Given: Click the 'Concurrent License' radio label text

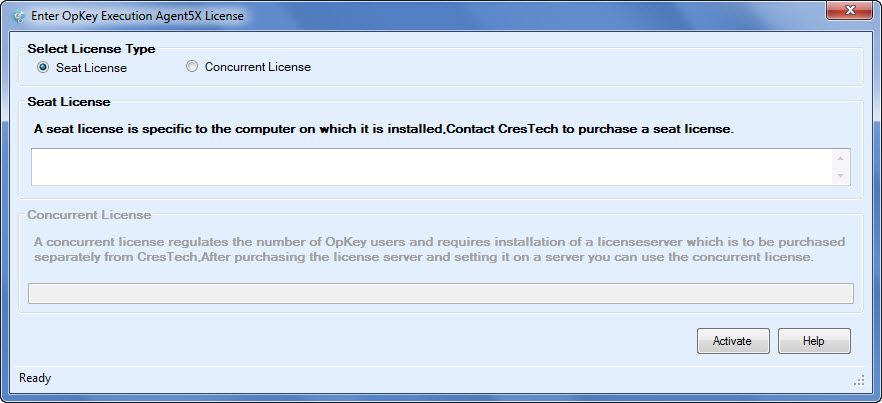Looking at the screenshot, I should 258,67.
